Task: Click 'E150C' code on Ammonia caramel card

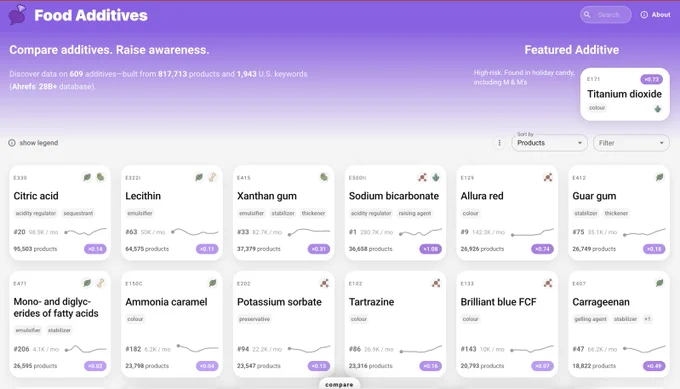Action: point(134,284)
